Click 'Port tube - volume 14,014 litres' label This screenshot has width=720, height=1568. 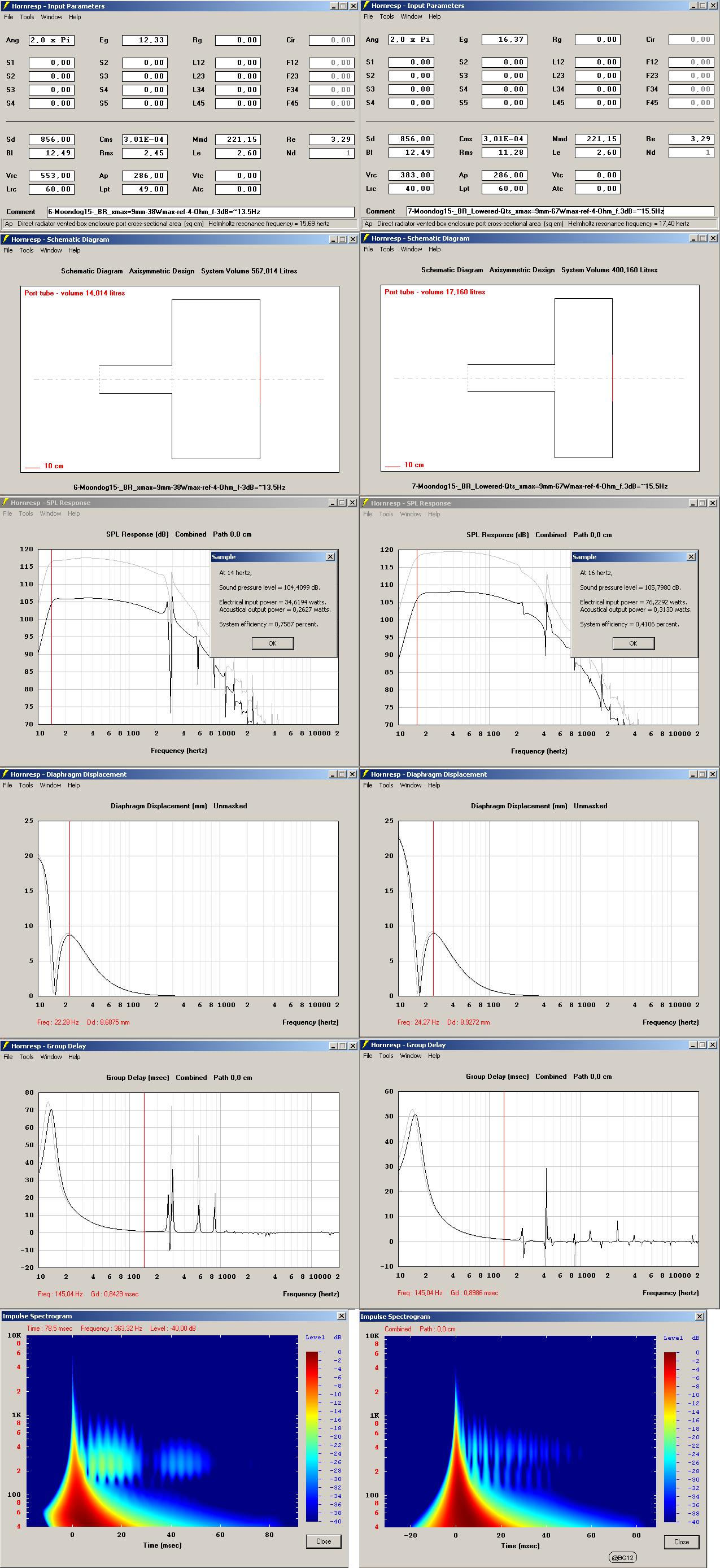pyautogui.click(x=74, y=293)
